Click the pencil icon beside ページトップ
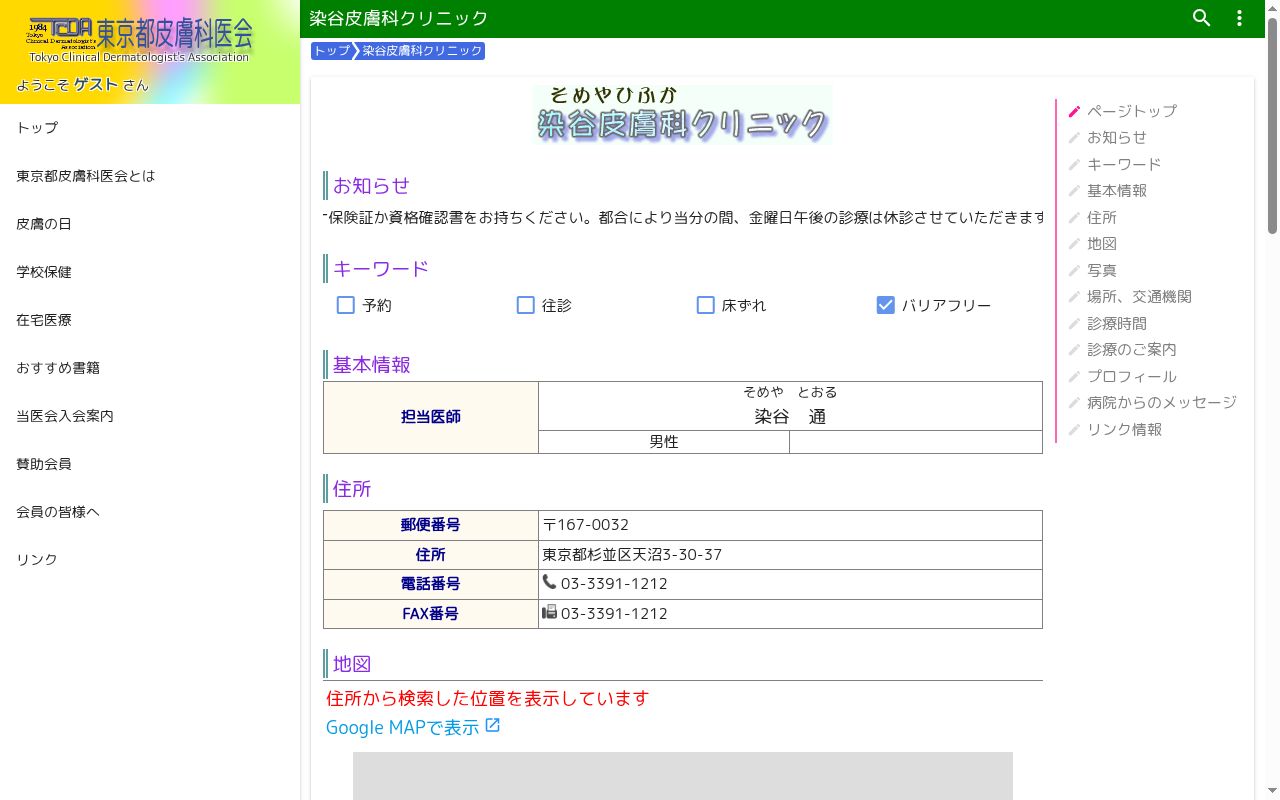This screenshot has width=1280, height=800. pos(1074,111)
